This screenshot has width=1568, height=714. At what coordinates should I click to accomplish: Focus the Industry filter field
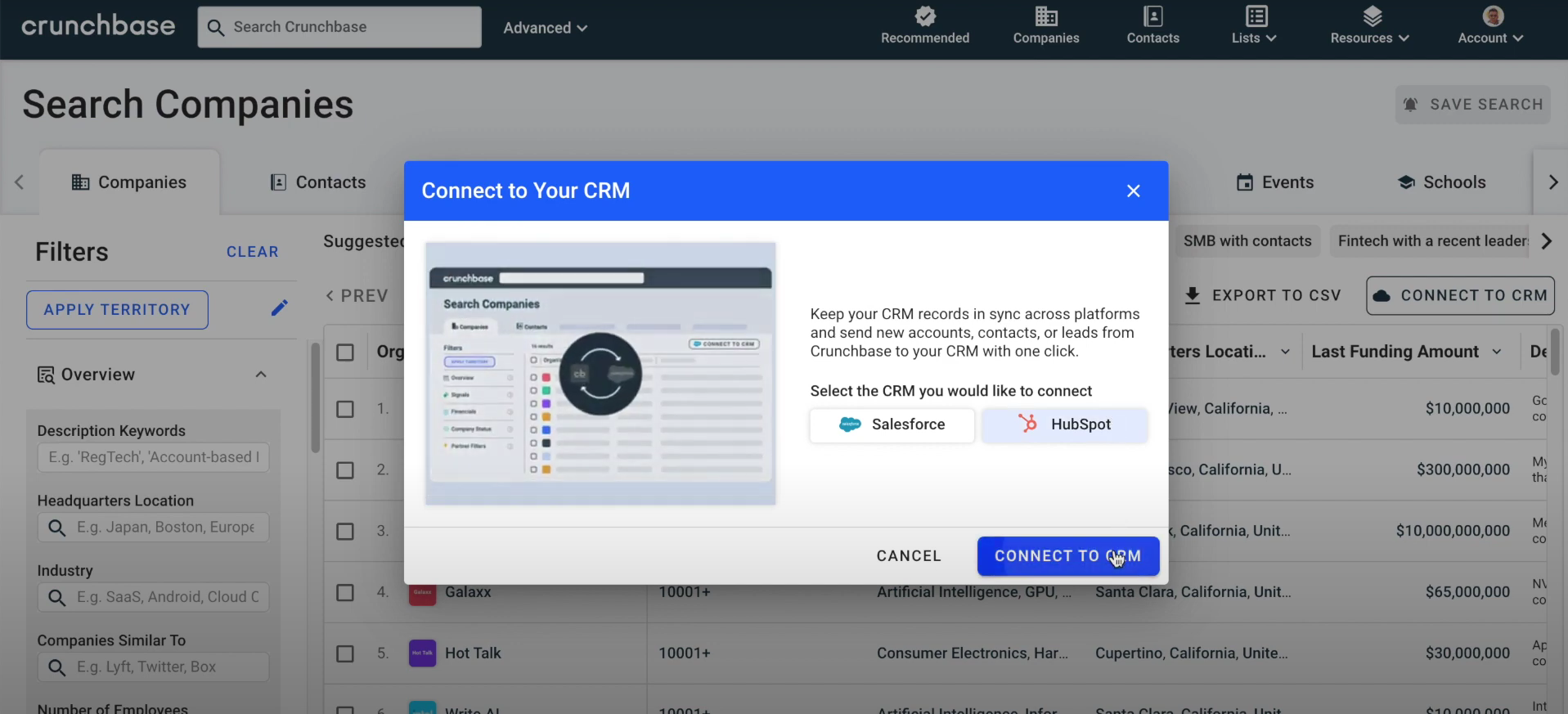153,597
